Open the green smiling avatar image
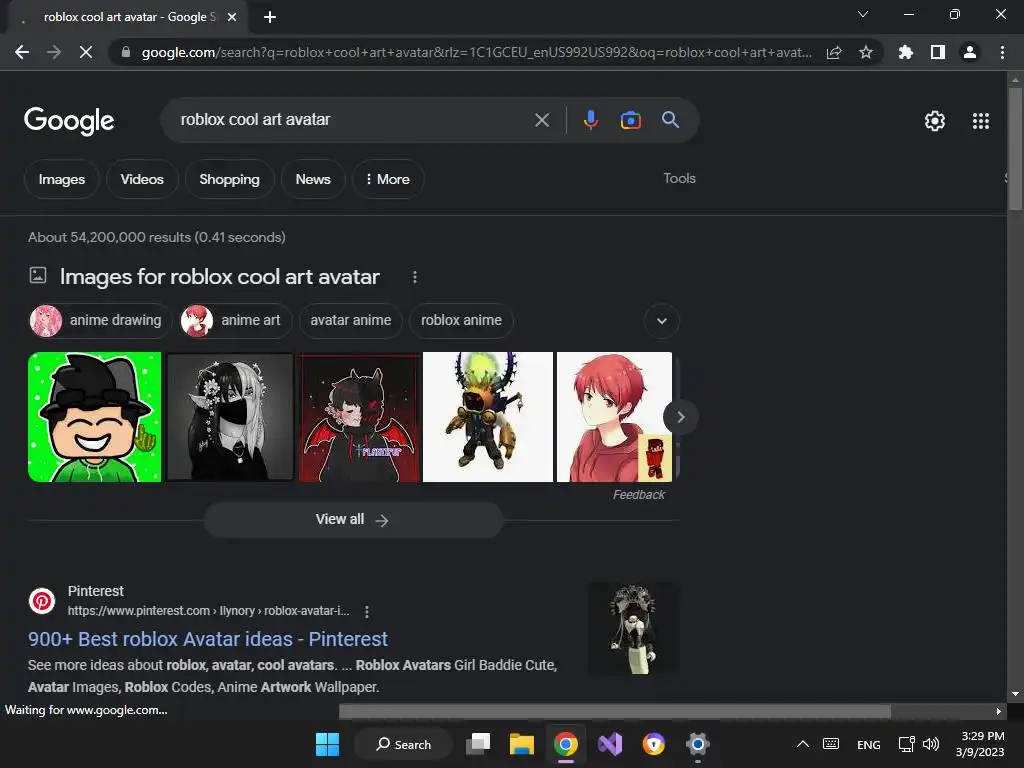 [95, 417]
